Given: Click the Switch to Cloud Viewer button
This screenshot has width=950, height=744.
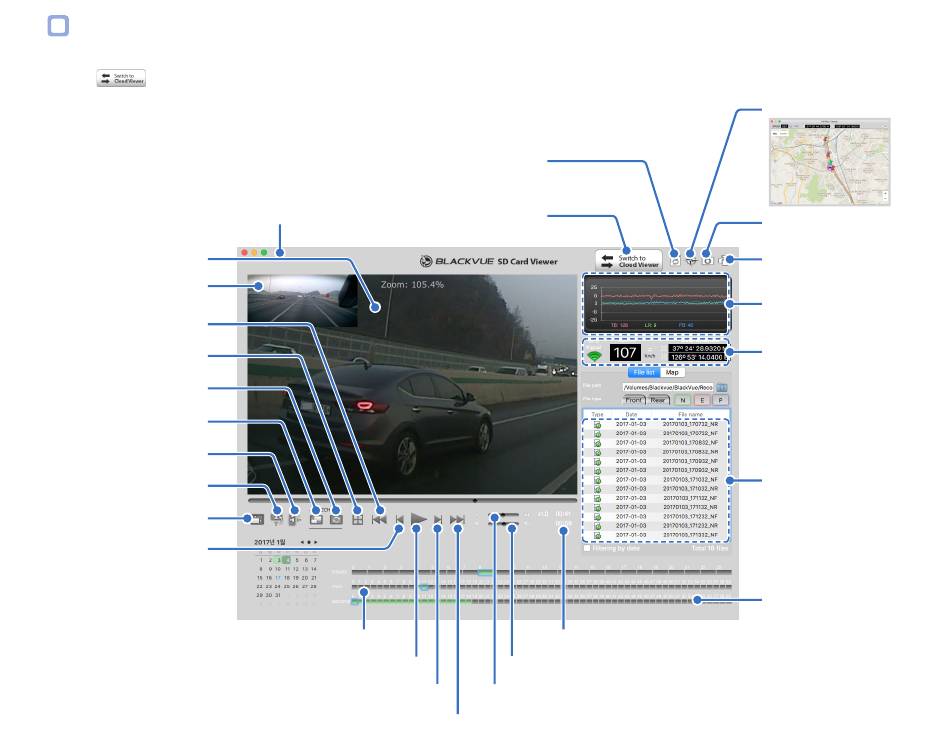Looking at the screenshot, I should (x=627, y=261).
